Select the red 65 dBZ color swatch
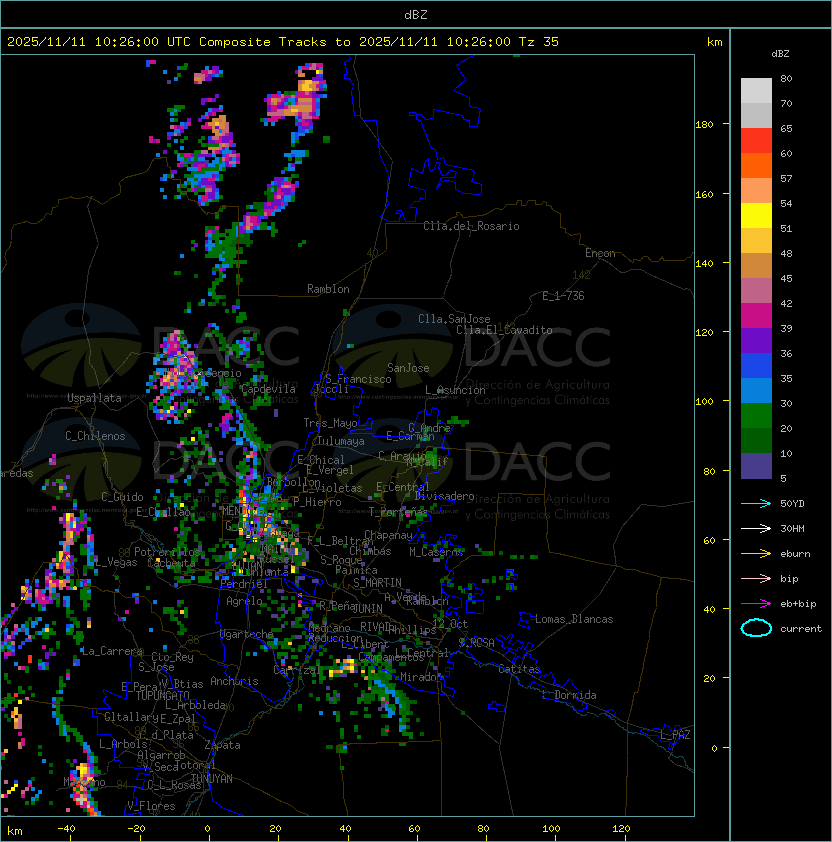The width and height of the screenshot is (832, 842). [x=756, y=141]
